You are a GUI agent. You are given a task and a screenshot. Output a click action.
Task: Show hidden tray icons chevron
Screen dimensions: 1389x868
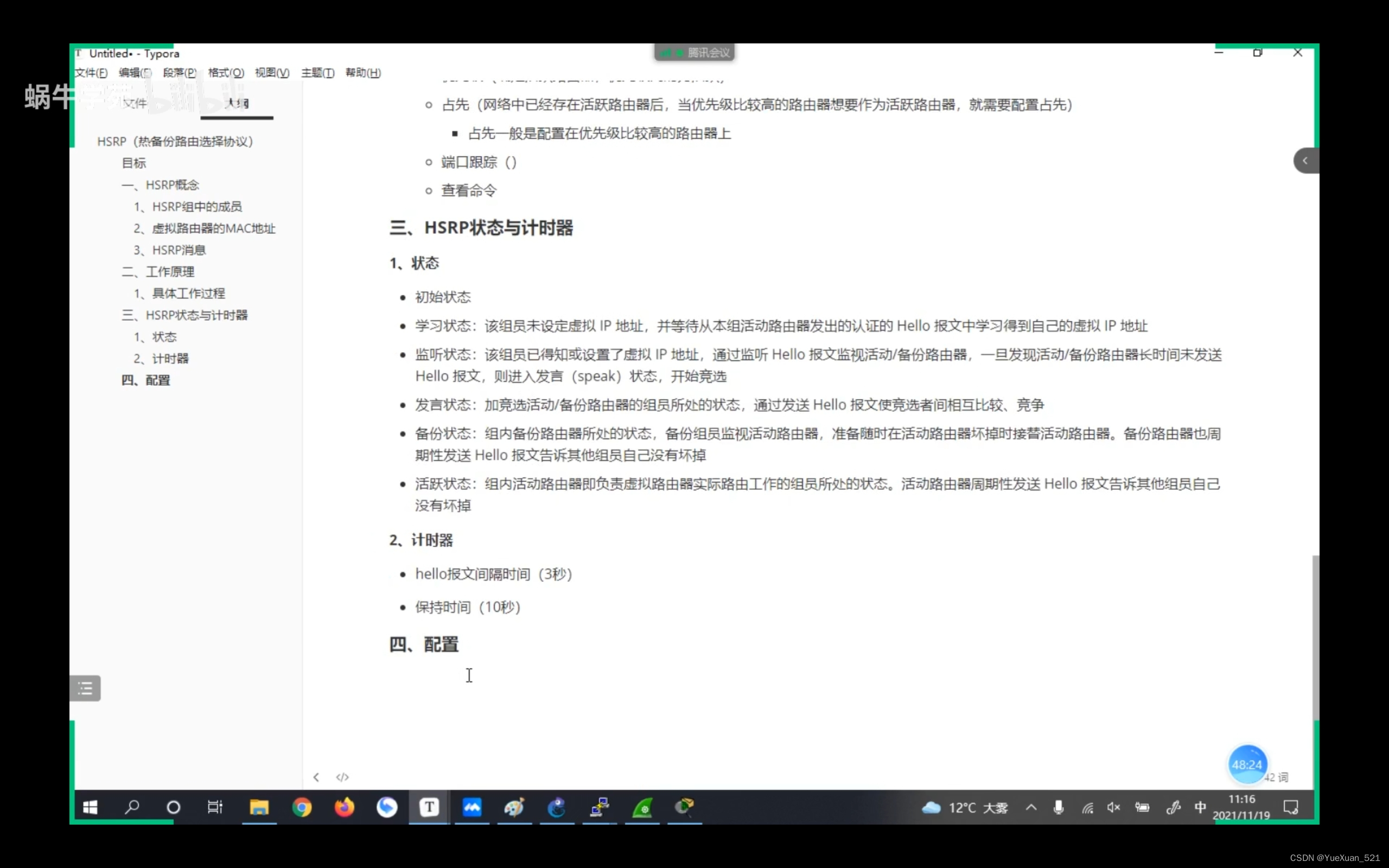(x=1031, y=808)
